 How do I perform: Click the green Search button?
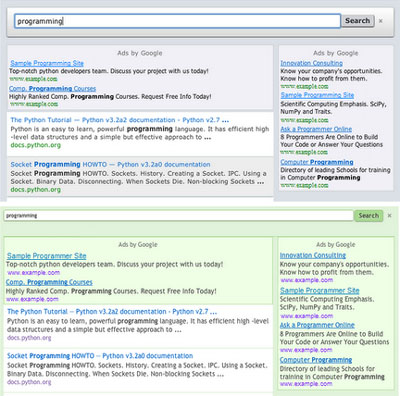coord(368,216)
